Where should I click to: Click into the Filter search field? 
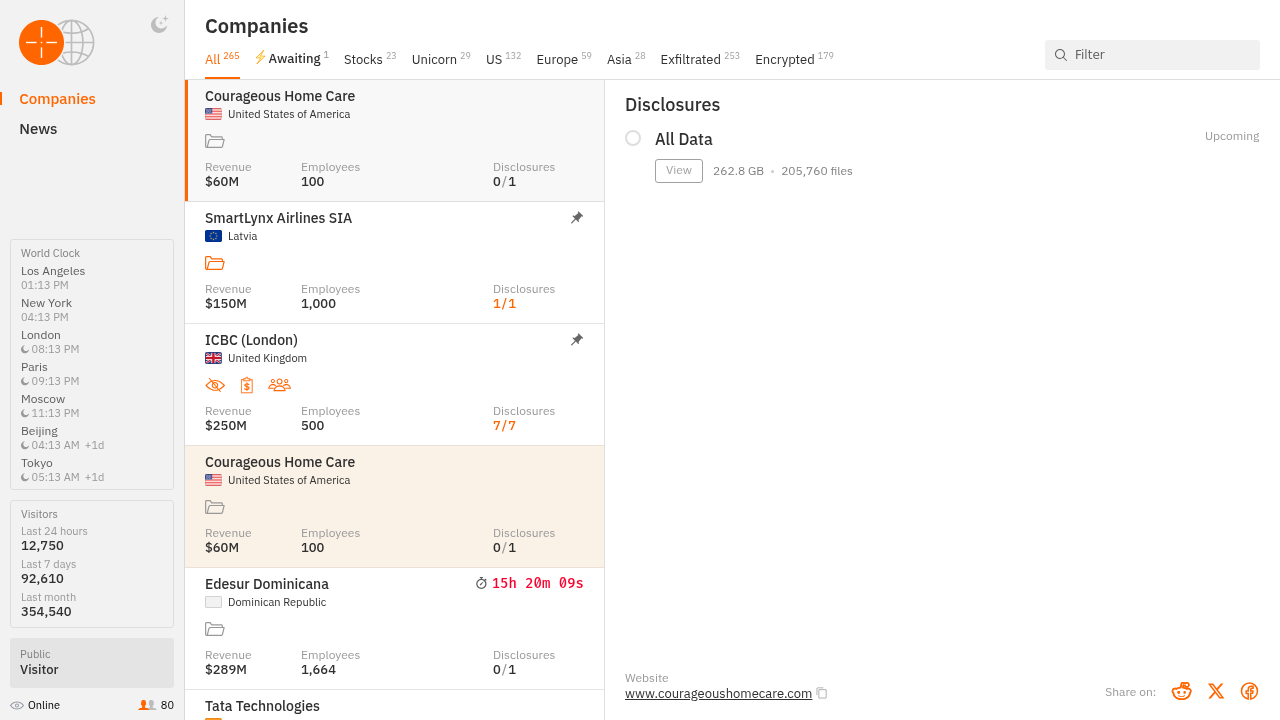tap(1160, 55)
